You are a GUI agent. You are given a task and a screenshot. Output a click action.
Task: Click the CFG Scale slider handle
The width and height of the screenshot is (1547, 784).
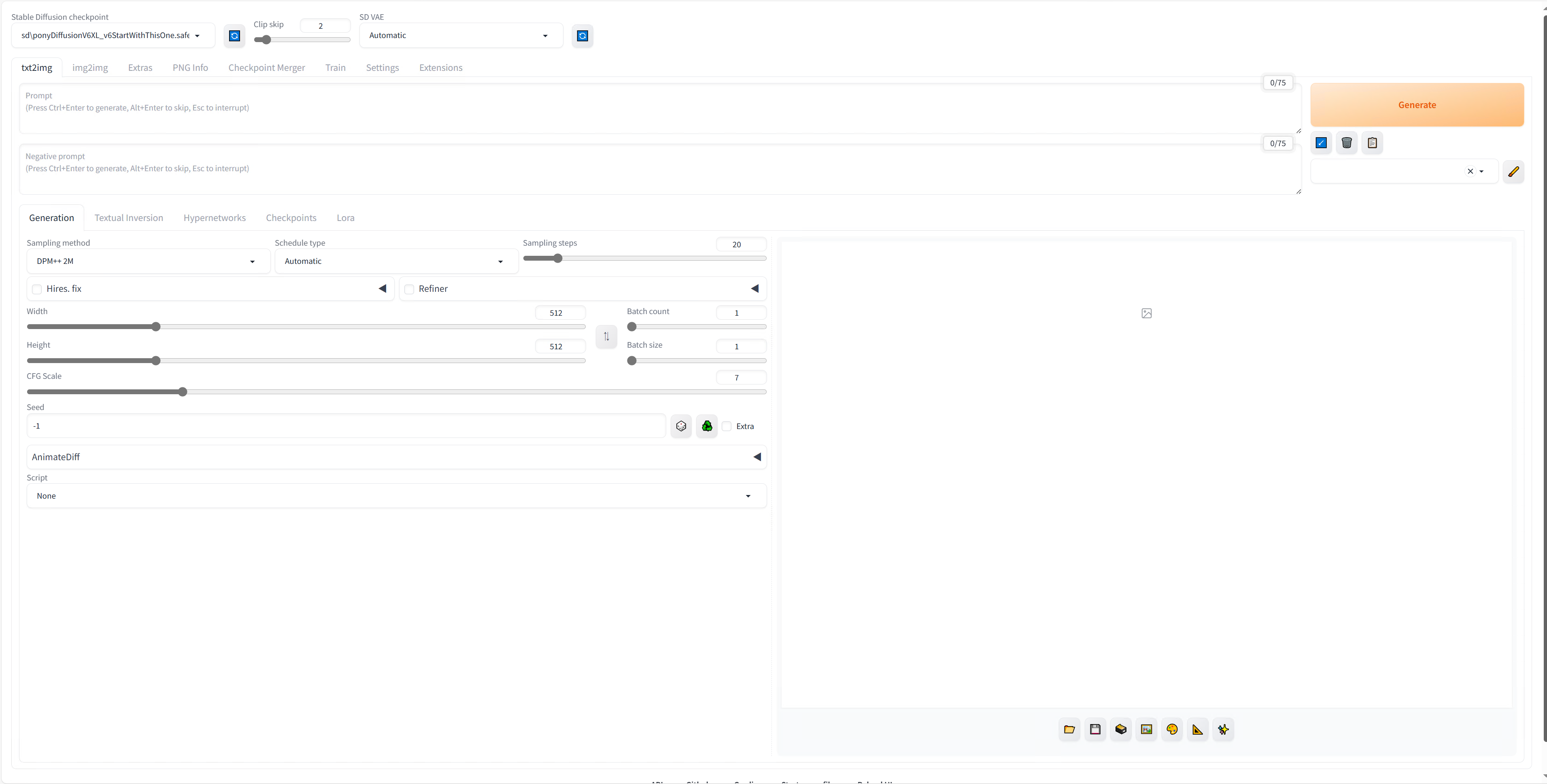click(183, 392)
